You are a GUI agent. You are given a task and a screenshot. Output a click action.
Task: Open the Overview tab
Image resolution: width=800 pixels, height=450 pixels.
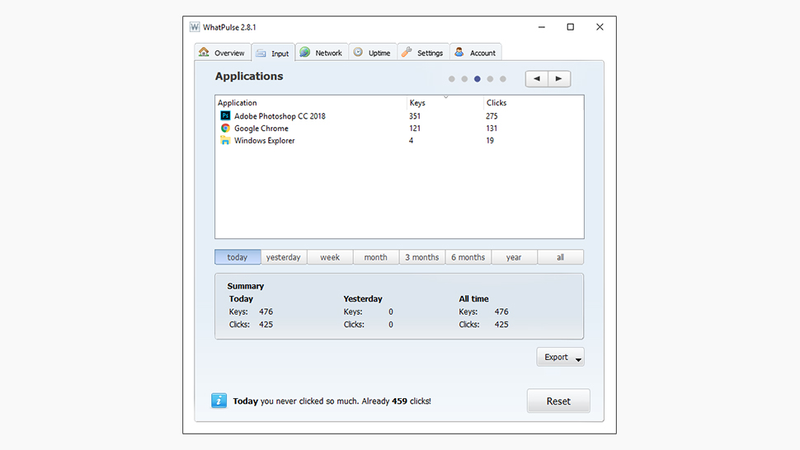point(222,53)
